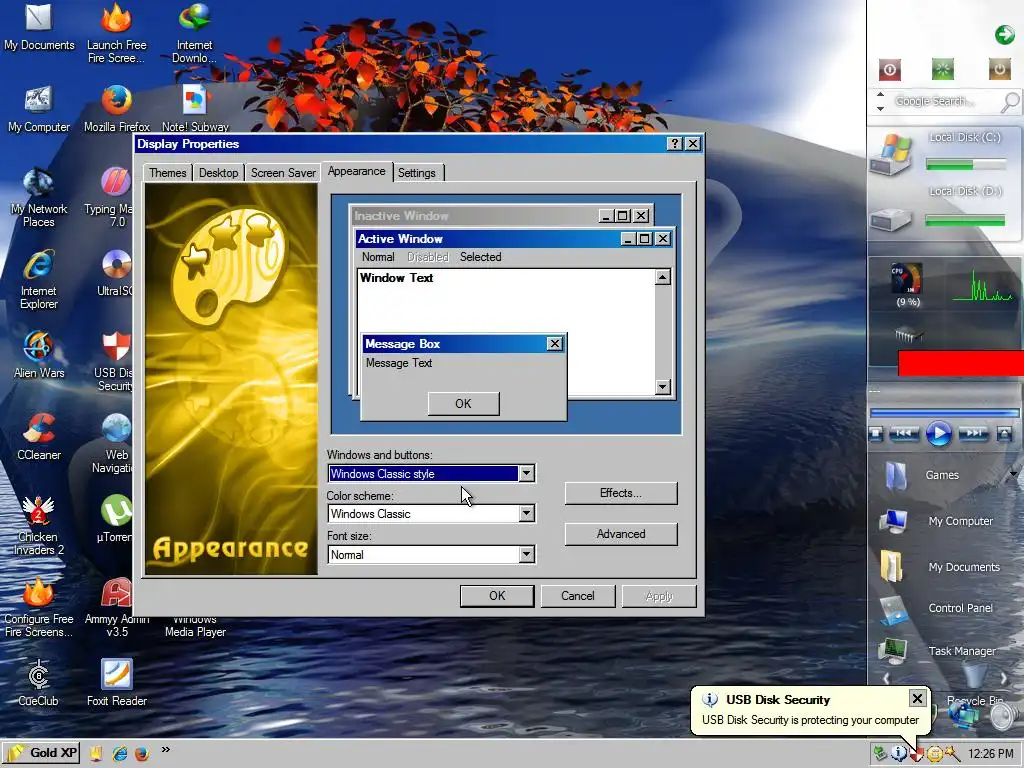1024x768 pixels.
Task: Click the media player play button in sidebar
Action: tap(938, 434)
